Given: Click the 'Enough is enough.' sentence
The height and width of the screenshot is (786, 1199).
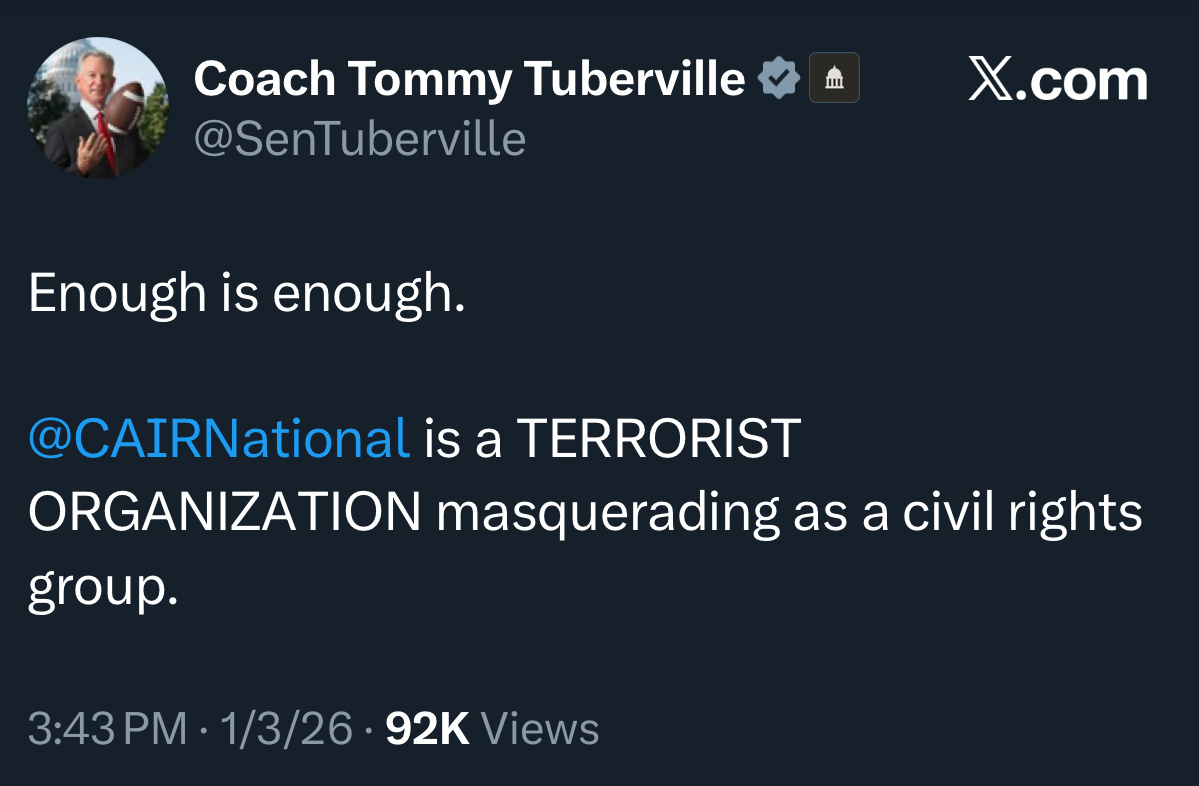Looking at the screenshot, I should (246, 294).
